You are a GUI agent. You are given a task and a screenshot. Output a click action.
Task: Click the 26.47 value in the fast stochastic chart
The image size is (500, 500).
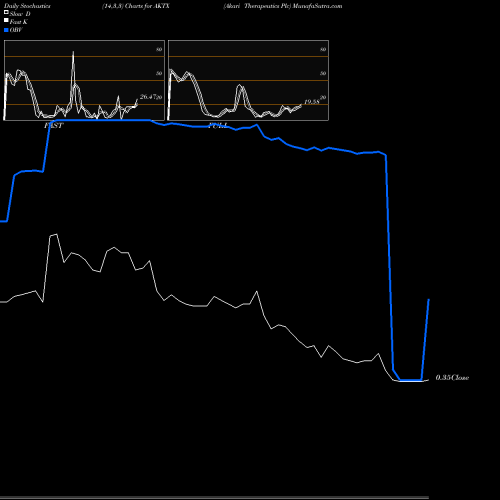click(148, 97)
